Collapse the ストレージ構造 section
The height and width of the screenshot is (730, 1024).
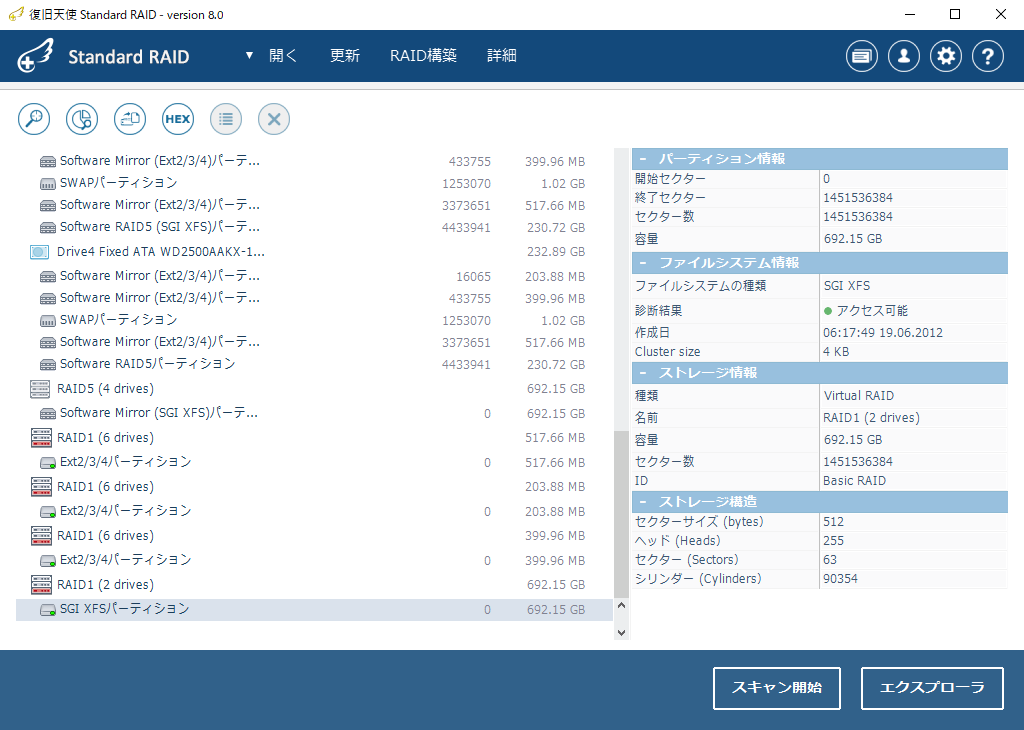click(x=643, y=501)
